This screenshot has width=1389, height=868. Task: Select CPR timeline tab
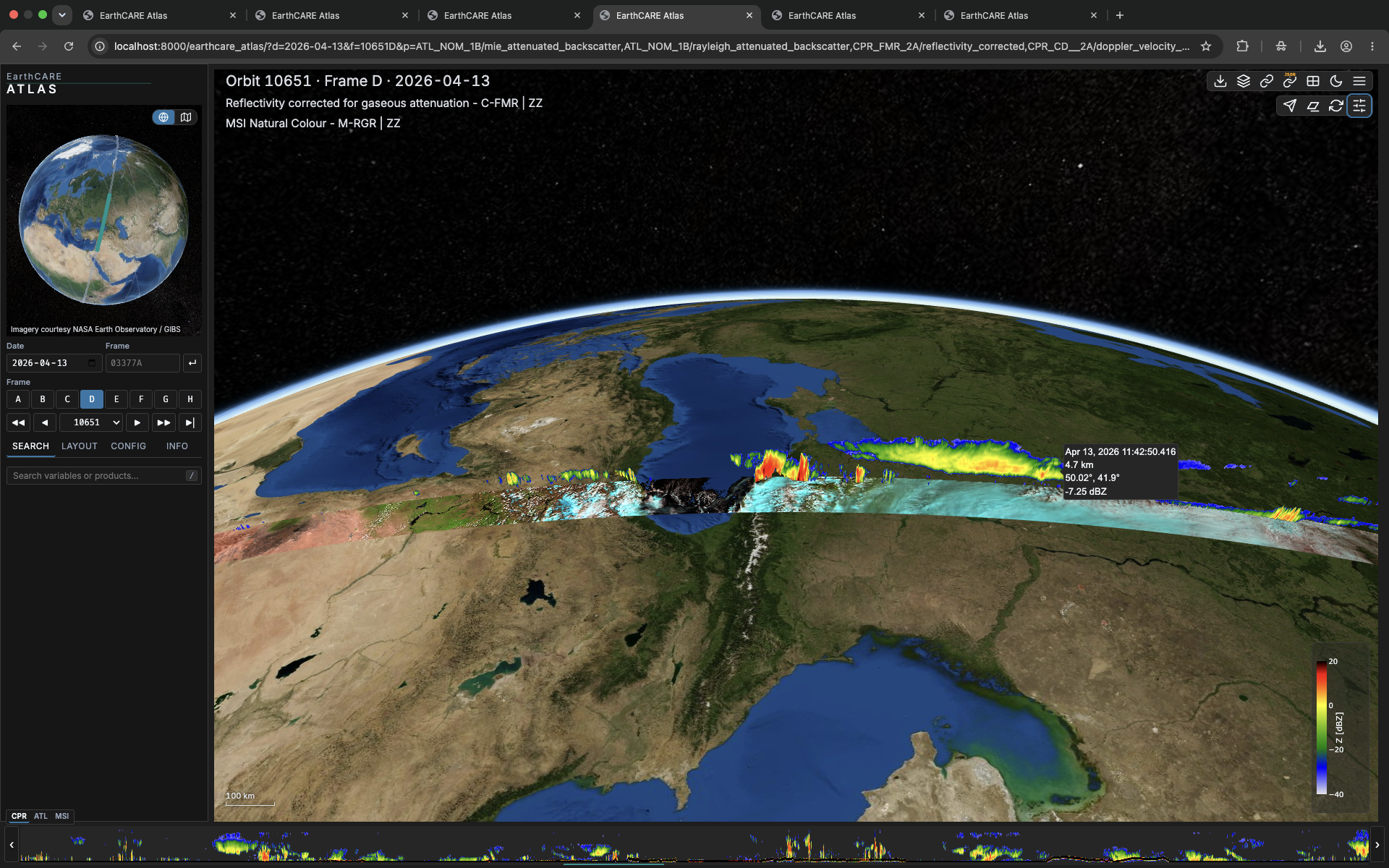[x=19, y=816]
